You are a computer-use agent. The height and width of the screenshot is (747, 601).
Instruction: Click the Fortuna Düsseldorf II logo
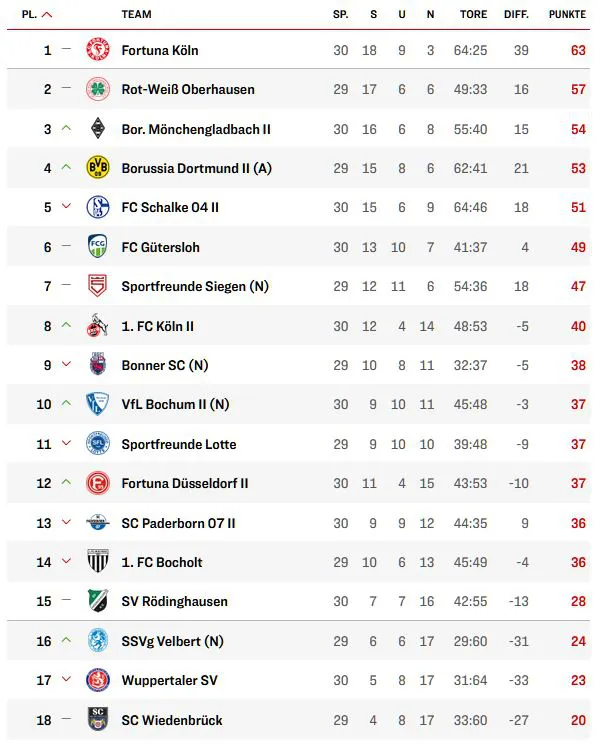pos(97,483)
